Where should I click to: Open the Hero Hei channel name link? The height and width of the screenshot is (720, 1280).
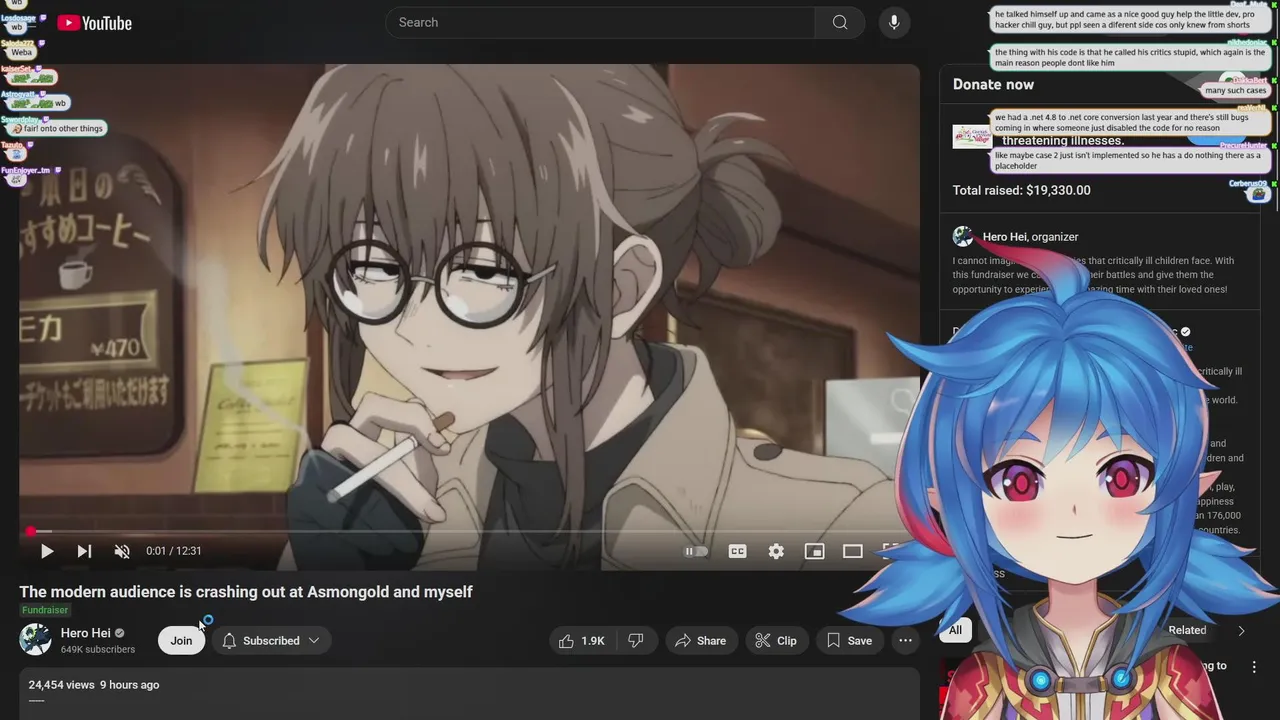[86, 633]
